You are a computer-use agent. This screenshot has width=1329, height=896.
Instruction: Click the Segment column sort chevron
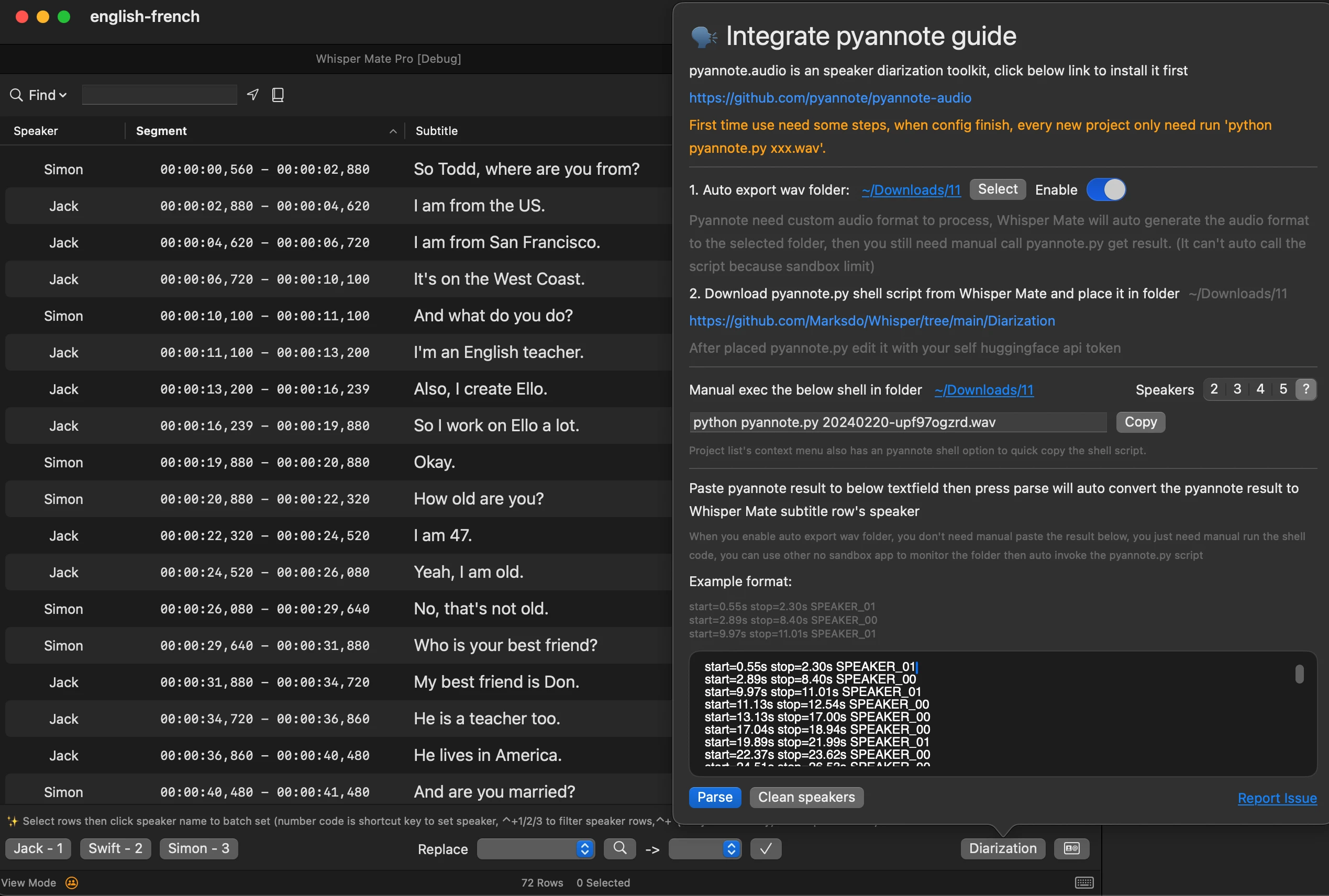[x=392, y=131]
